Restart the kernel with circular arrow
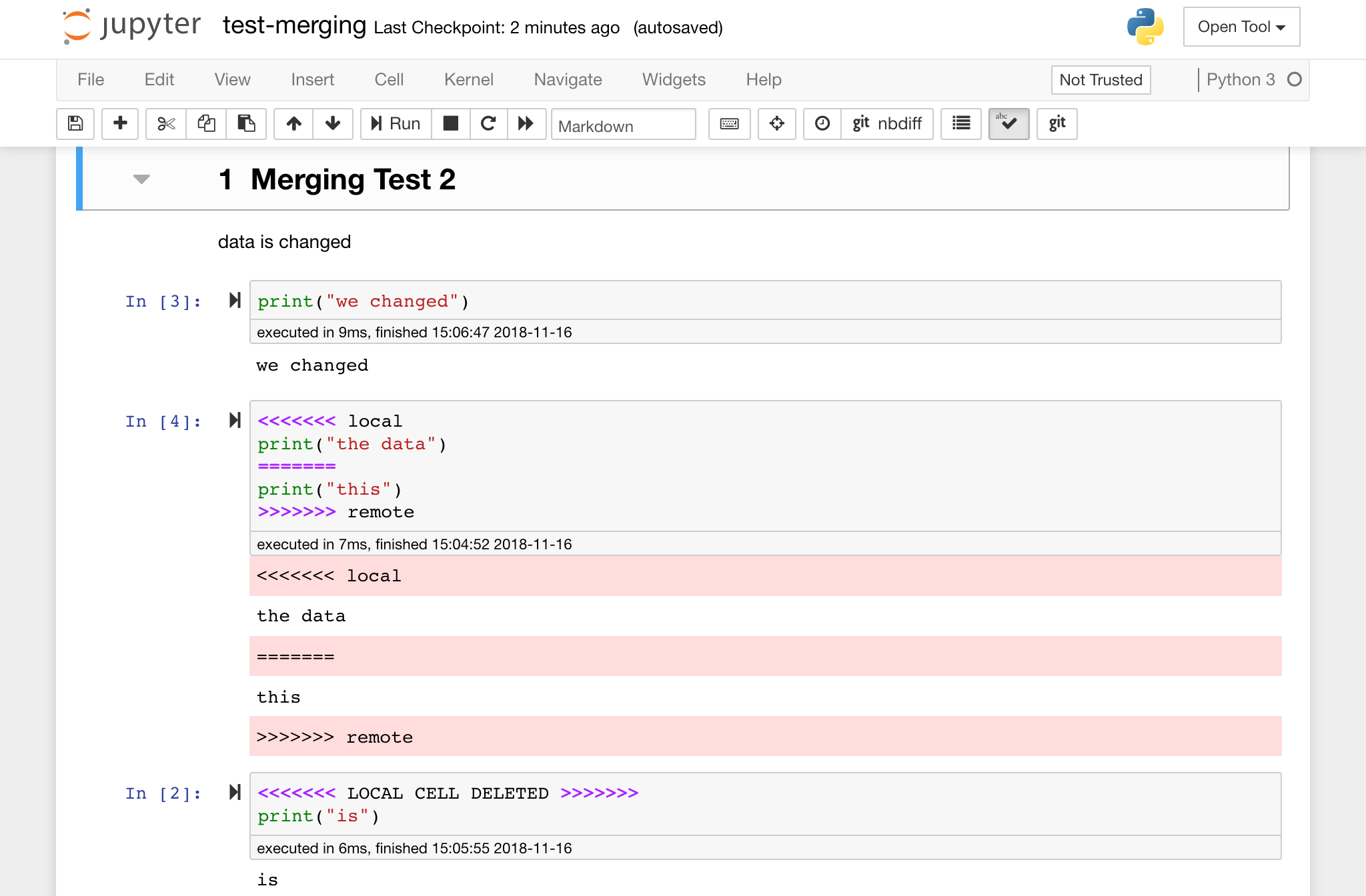The width and height of the screenshot is (1366, 896). [488, 123]
